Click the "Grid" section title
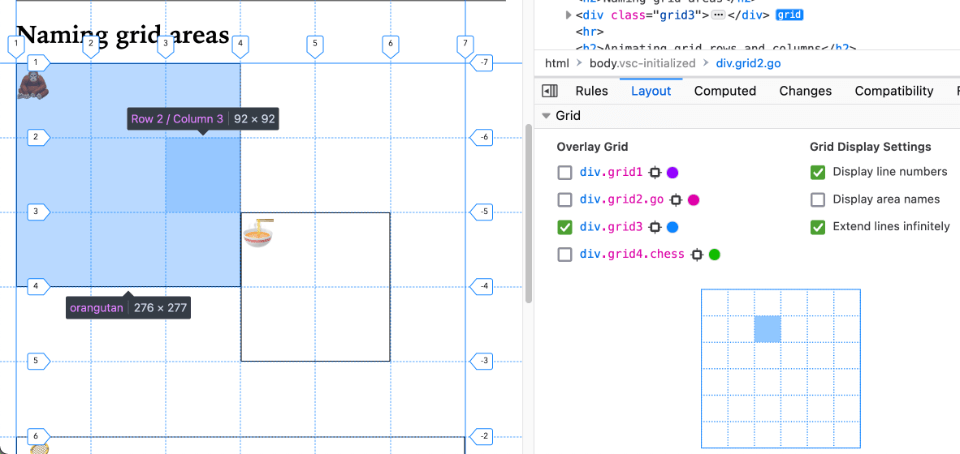960x454 pixels. pyautogui.click(x=568, y=116)
